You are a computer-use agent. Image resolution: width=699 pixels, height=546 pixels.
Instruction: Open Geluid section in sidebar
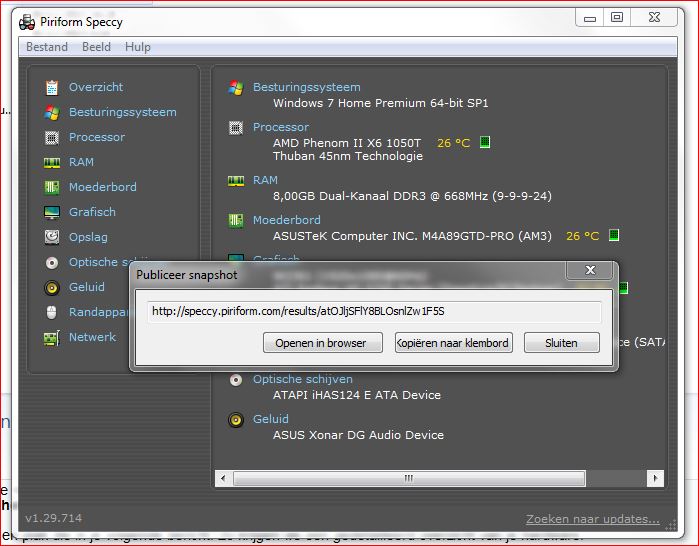pyautogui.click(x=87, y=287)
